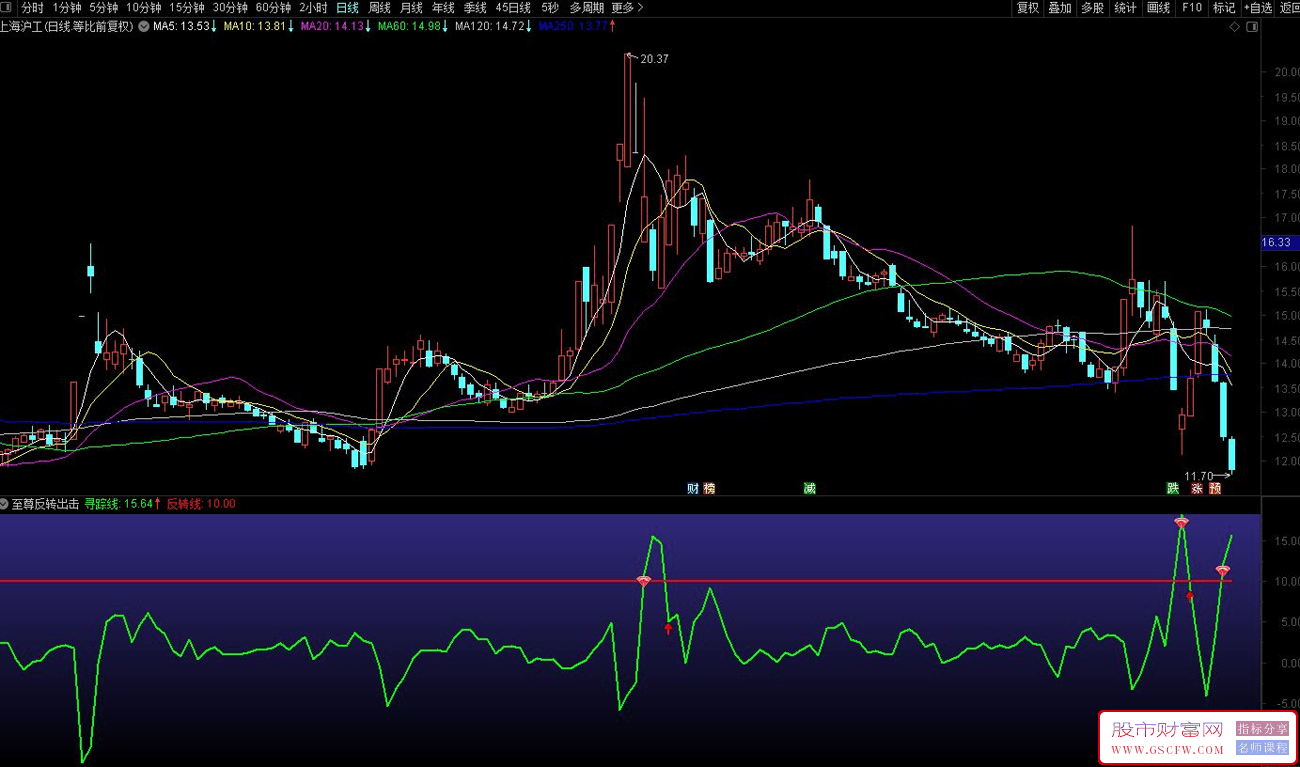Screen dimensions: 1300x767
Task: Expand main chart indicator dropdown beside 上海沪工
Action: coord(142,27)
